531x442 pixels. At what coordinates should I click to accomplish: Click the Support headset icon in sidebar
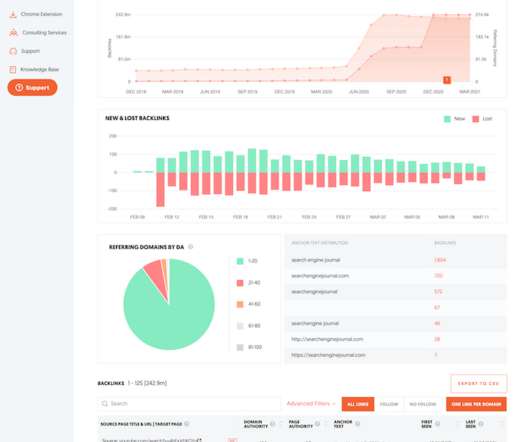(x=13, y=51)
